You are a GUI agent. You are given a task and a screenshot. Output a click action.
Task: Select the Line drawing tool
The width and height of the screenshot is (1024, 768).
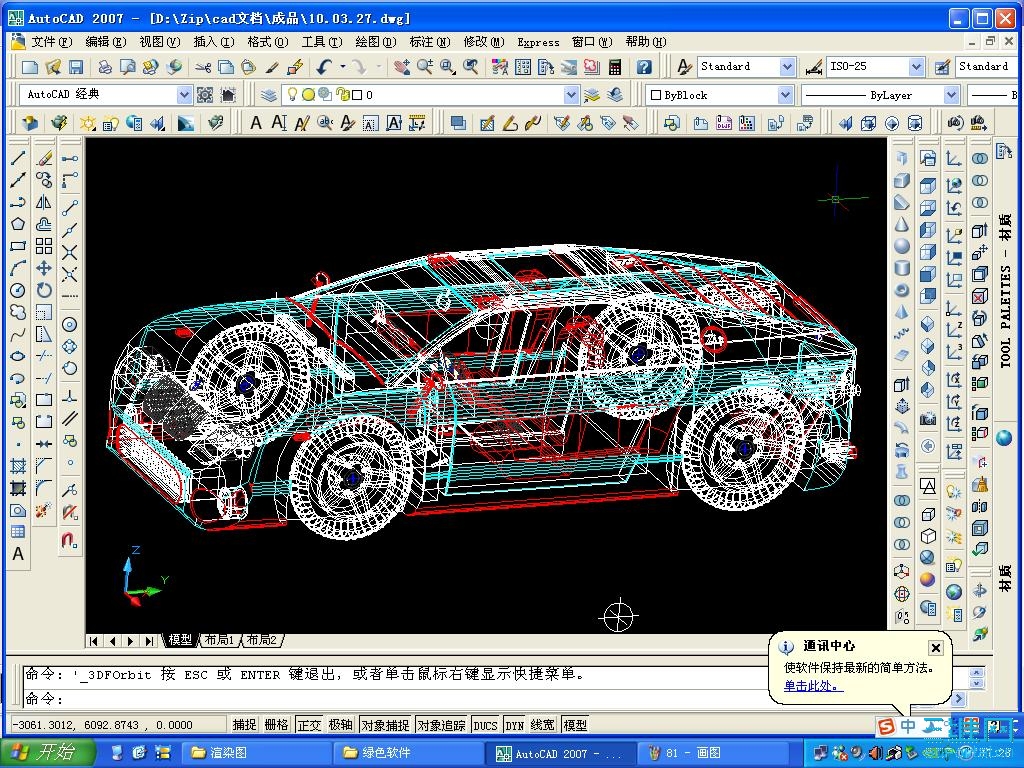pos(18,158)
